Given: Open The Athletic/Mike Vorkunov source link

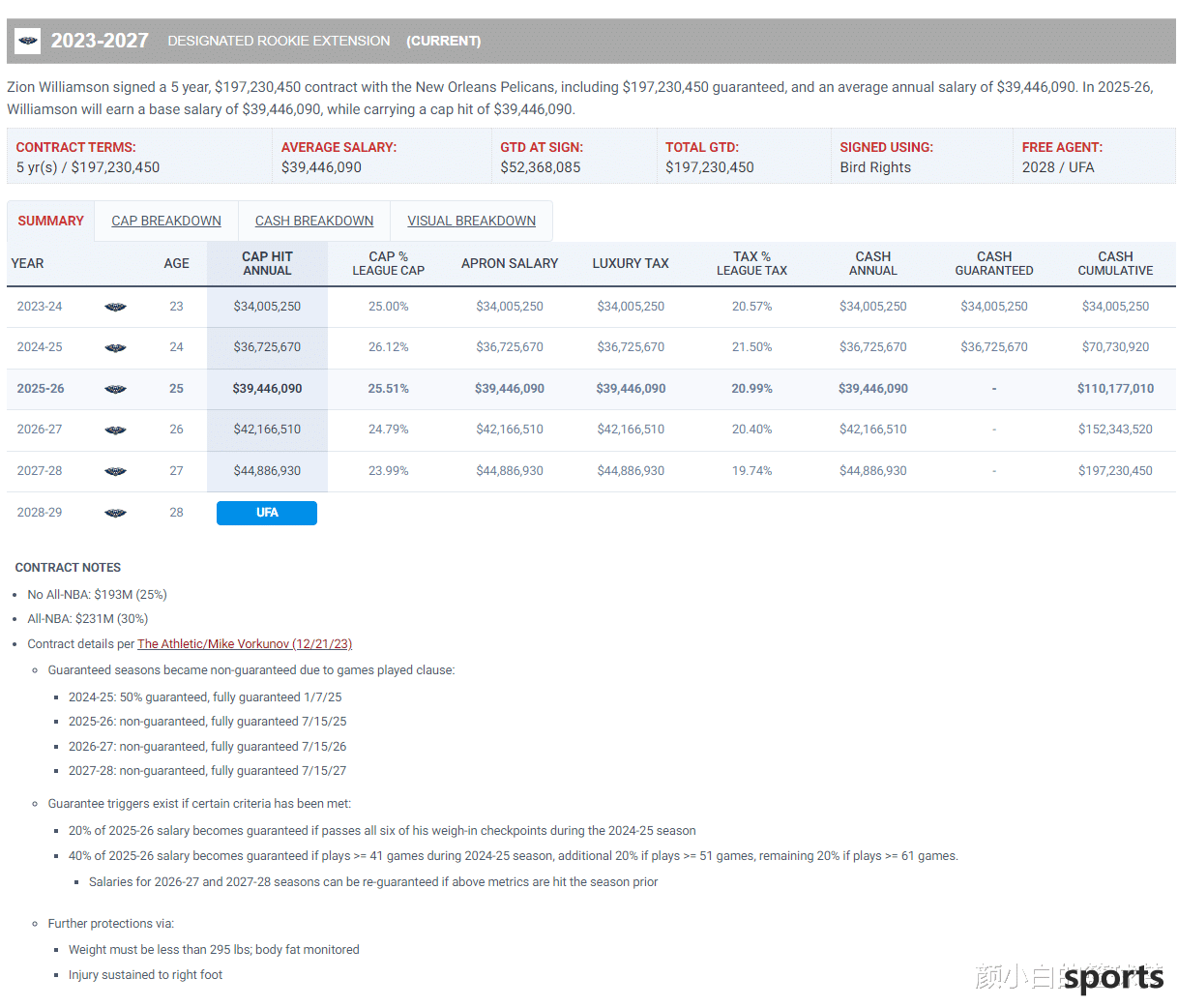Looking at the screenshot, I should pos(245,644).
